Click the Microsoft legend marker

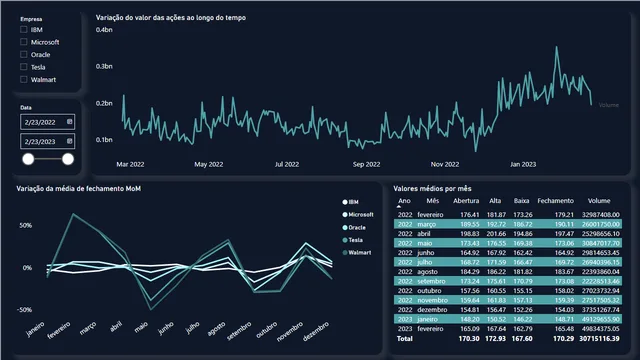[x=345, y=215]
